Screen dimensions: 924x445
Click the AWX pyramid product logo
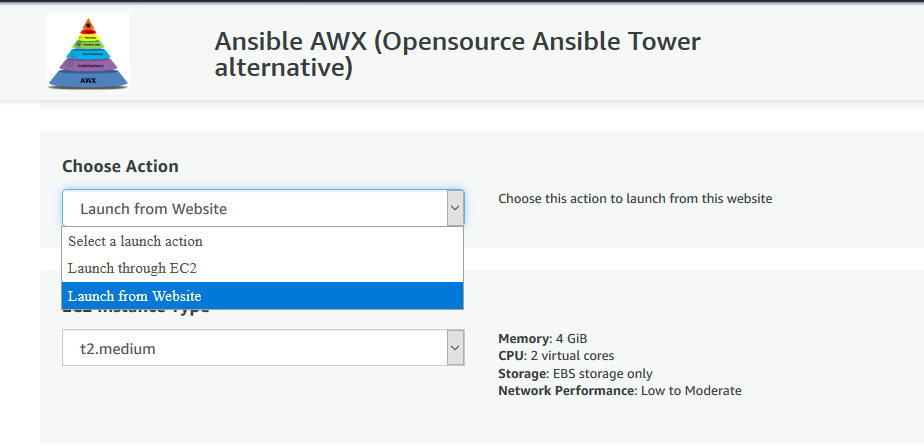88,52
